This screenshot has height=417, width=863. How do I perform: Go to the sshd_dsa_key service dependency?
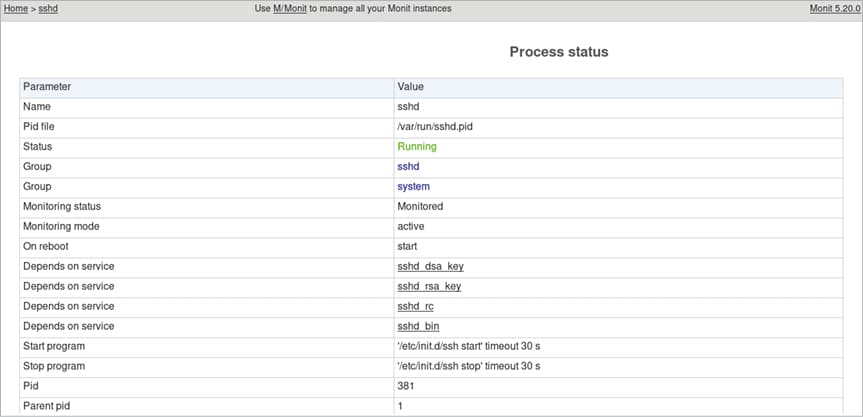pos(430,266)
